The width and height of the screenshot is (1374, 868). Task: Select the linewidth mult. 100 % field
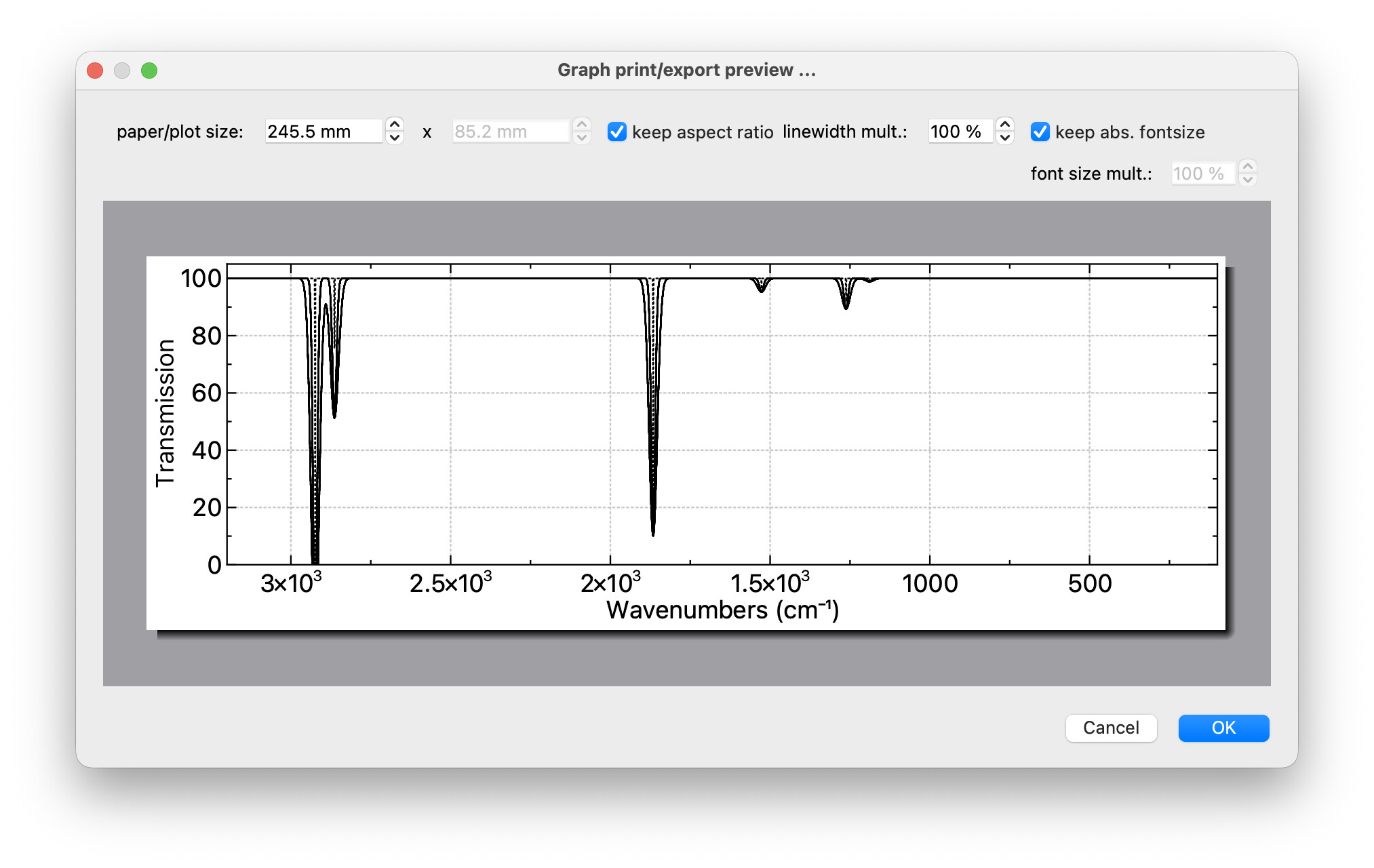(959, 132)
